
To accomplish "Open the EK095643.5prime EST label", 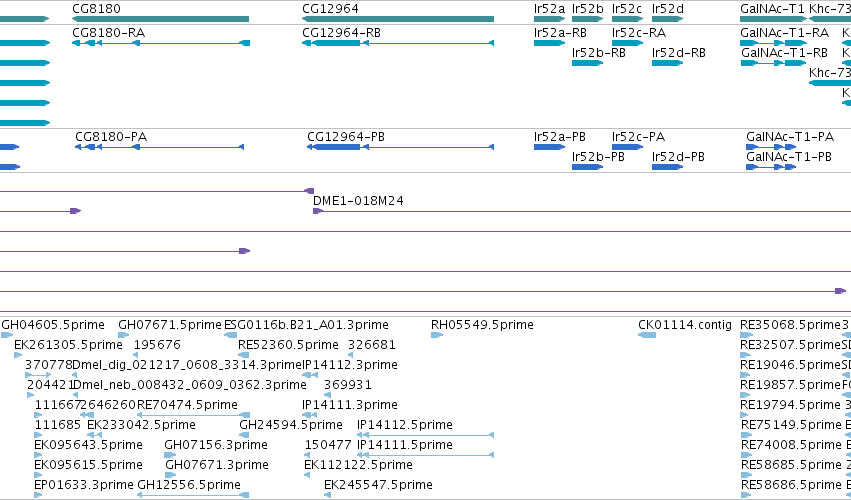I will (x=88, y=445).
